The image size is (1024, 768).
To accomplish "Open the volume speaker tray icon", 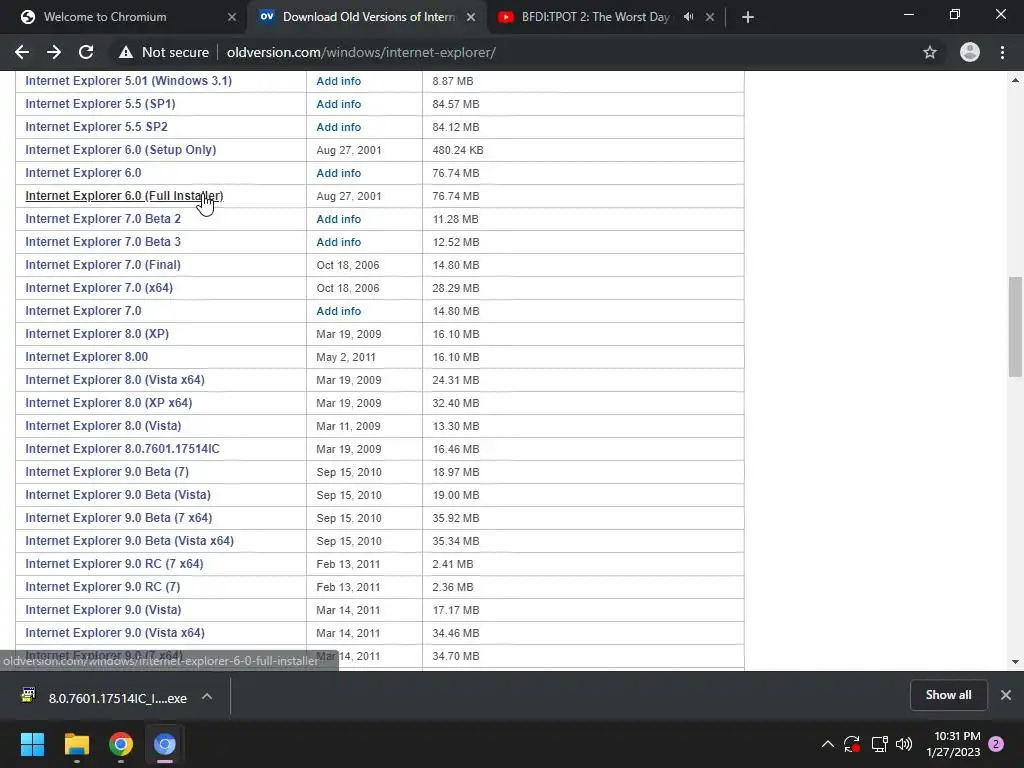I will (x=904, y=744).
